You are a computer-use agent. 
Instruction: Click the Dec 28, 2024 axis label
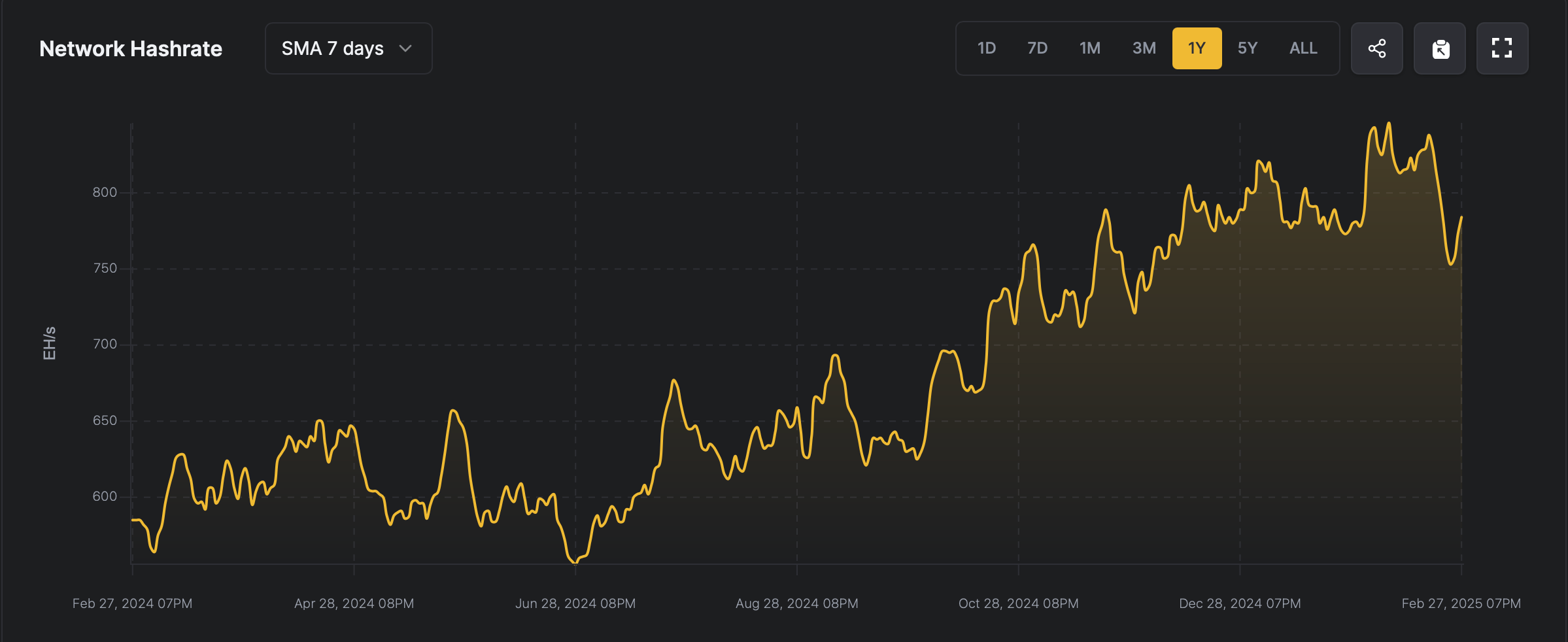pyautogui.click(x=1239, y=603)
